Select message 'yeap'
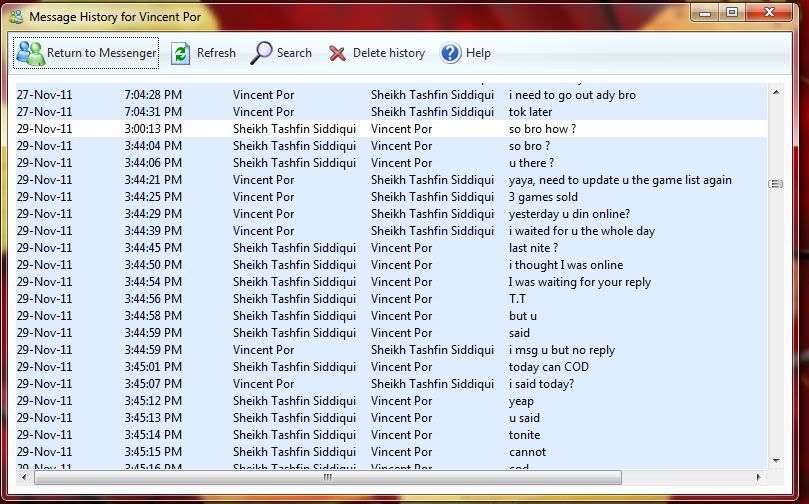 (x=521, y=401)
